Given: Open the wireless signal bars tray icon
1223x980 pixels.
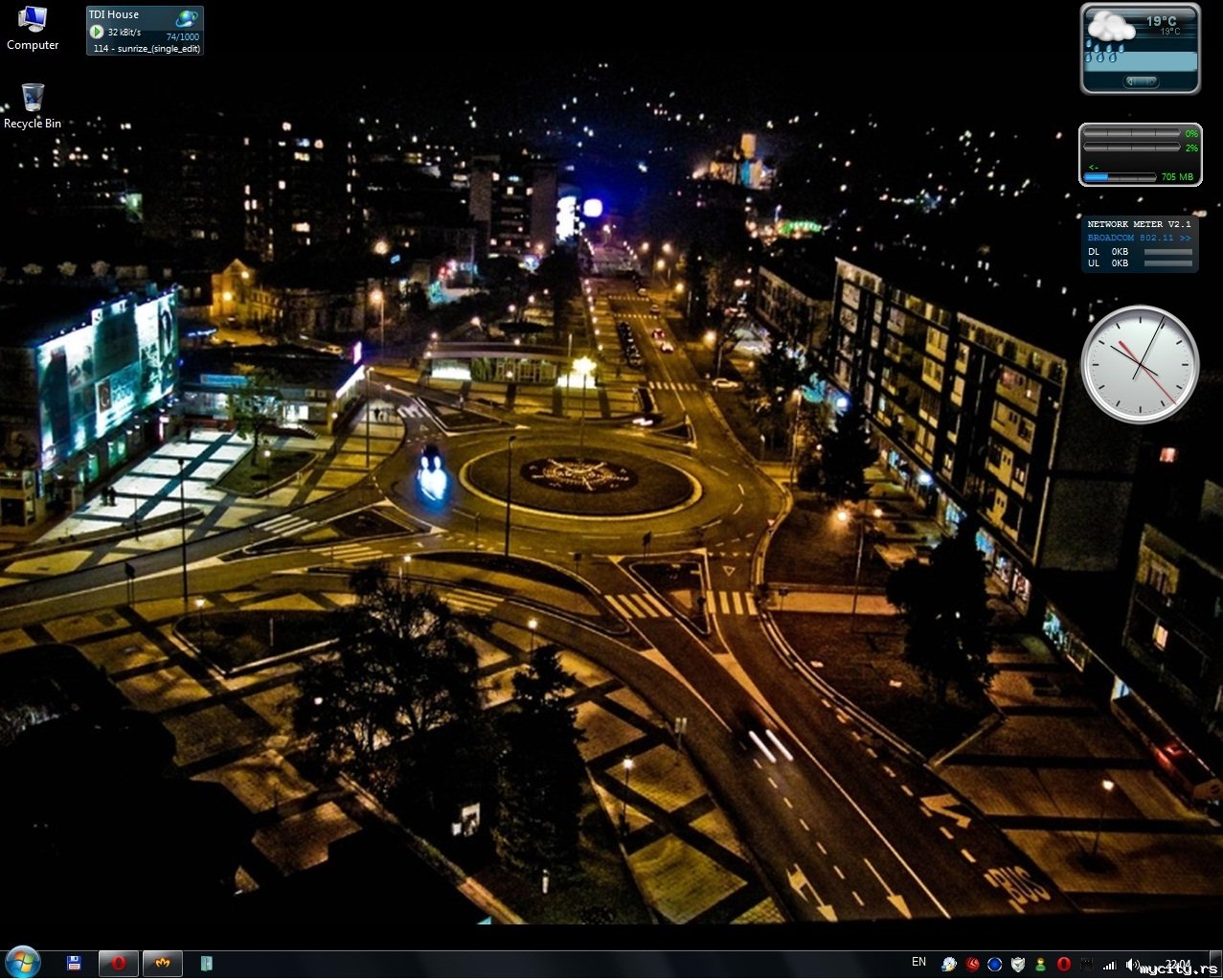Looking at the screenshot, I should click(1110, 964).
